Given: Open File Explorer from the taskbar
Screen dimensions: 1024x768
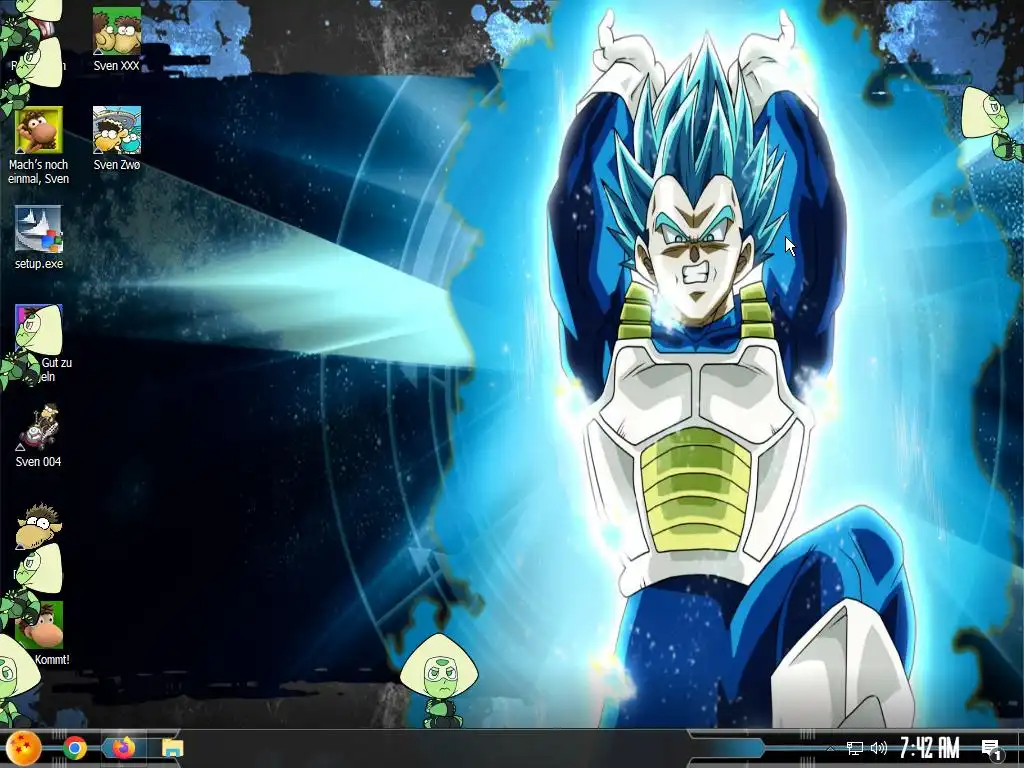Looking at the screenshot, I should pyautogui.click(x=172, y=748).
